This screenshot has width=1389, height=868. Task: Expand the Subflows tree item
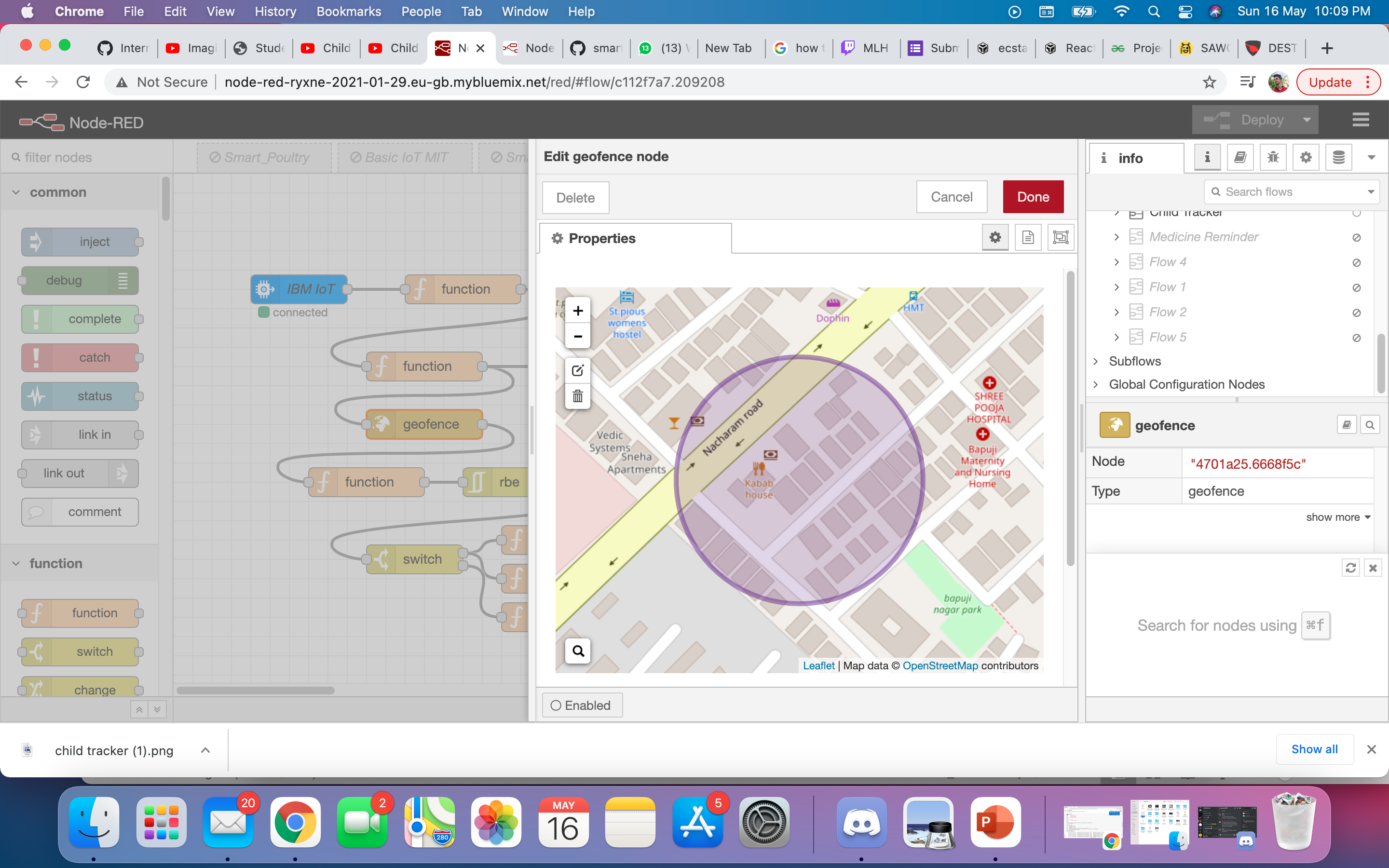1096,361
